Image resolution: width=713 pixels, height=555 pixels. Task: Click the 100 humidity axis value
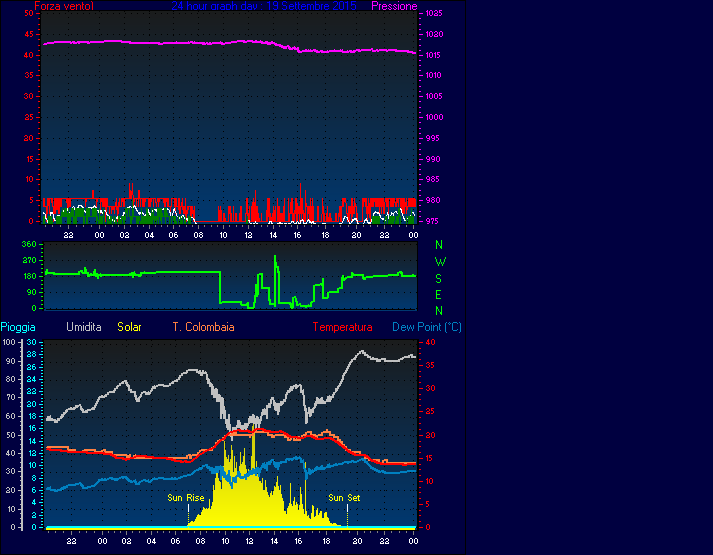click(9, 342)
